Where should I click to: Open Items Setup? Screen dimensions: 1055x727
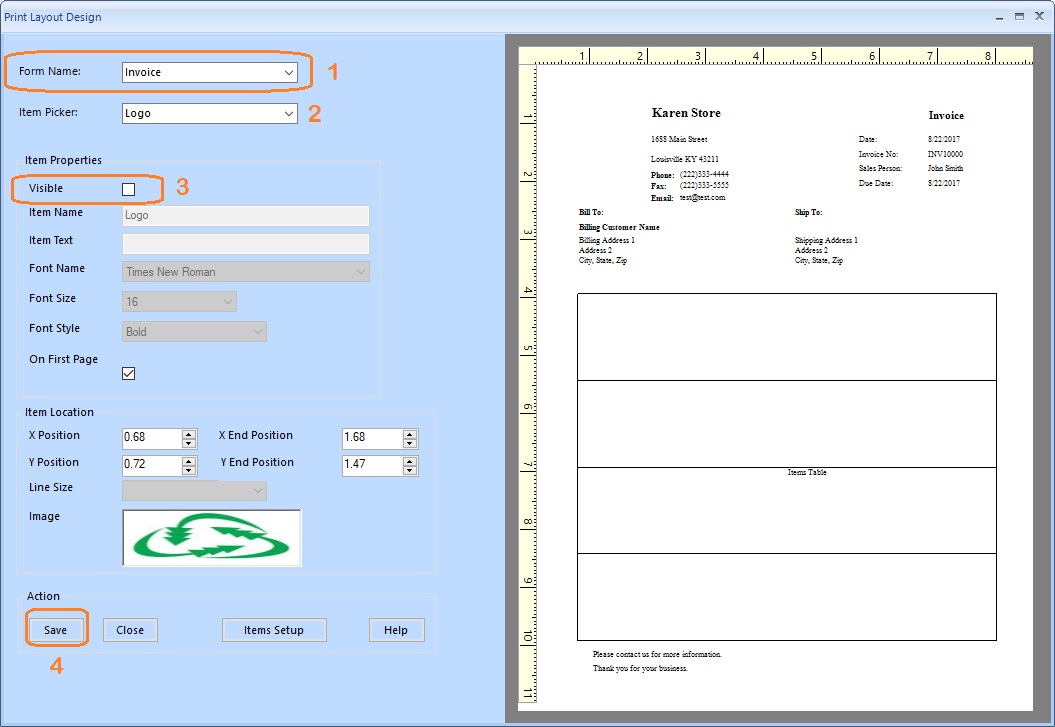click(x=274, y=630)
